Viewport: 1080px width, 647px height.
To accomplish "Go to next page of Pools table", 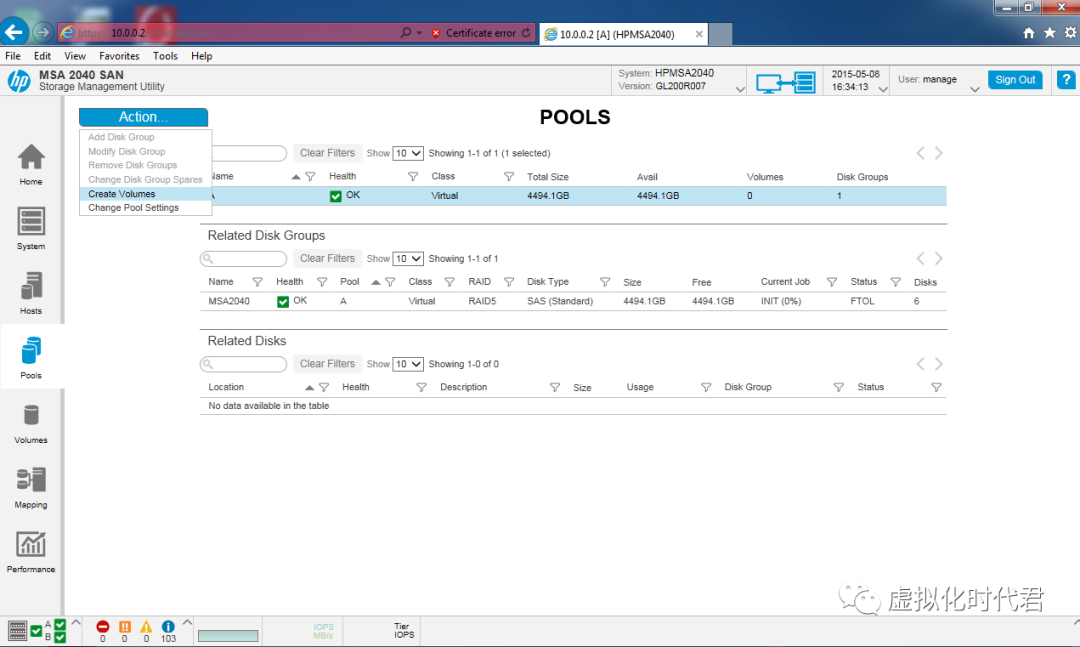I will (938, 153).
